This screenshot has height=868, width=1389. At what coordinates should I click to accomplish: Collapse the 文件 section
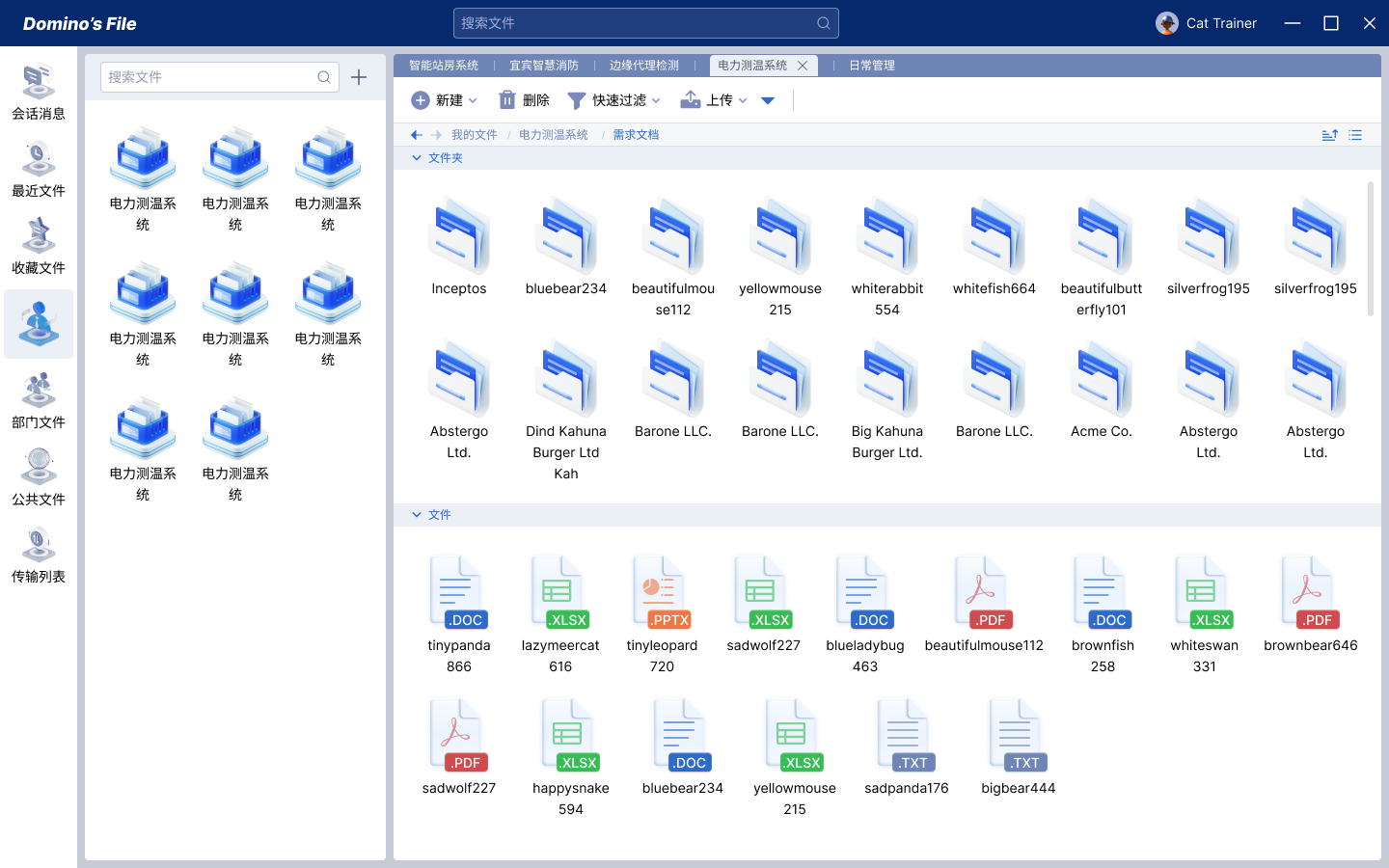417,515
